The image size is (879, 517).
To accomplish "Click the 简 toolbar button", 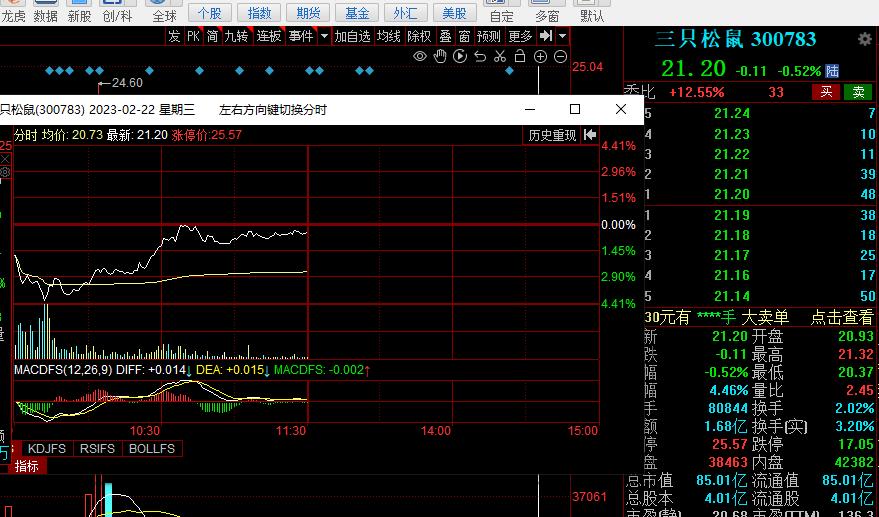I will pyautogui.click(x=212, y=36).
